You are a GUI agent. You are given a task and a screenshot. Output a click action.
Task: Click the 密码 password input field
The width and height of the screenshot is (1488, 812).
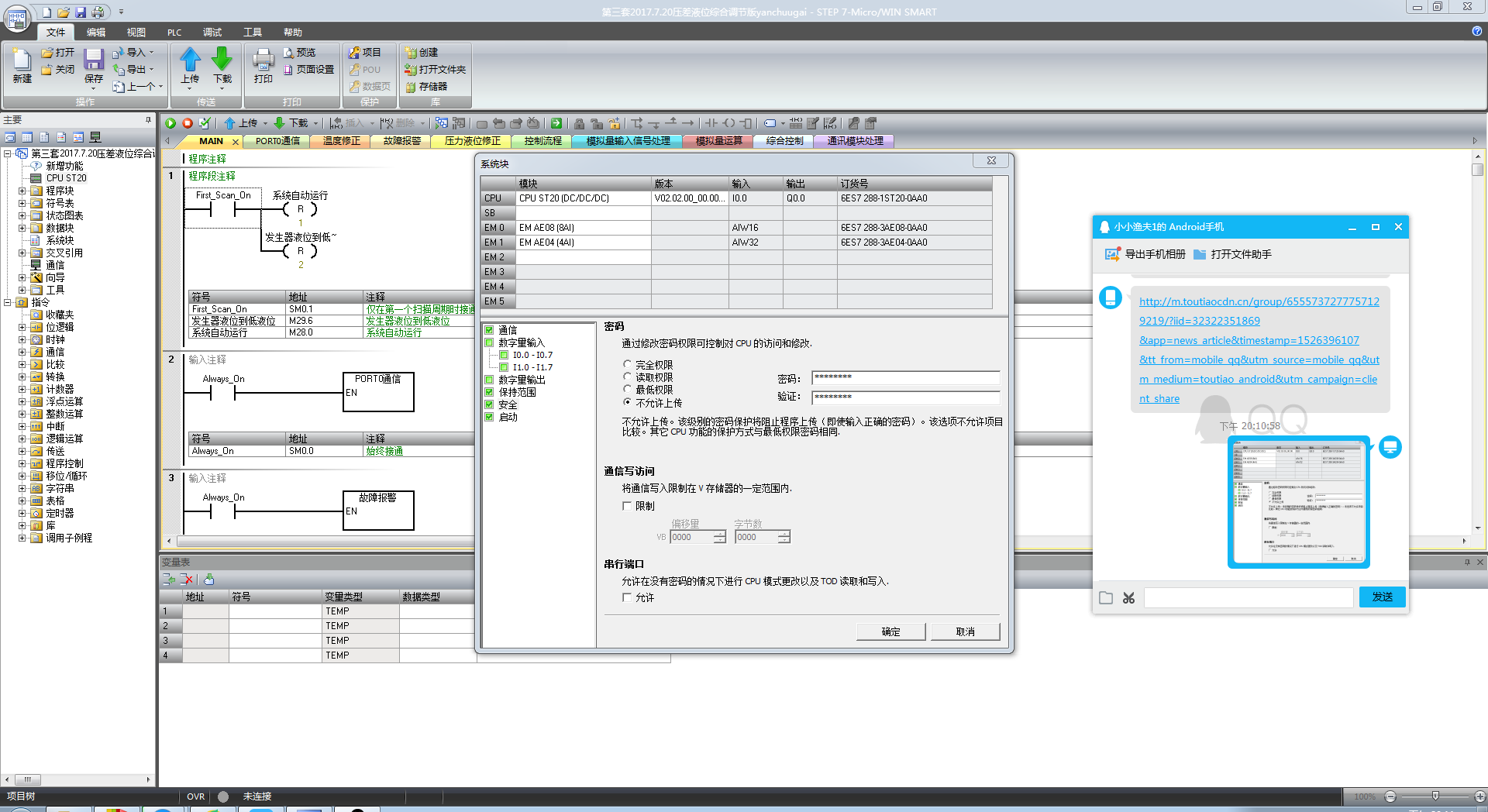(905, 378)
